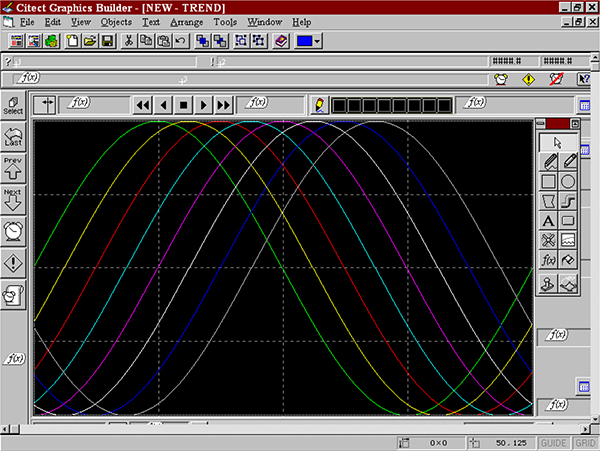Viewport: 600px width, 451px height.
Task: Select the Symbol Set tool (cross icon)
Action: coord(549,241)
